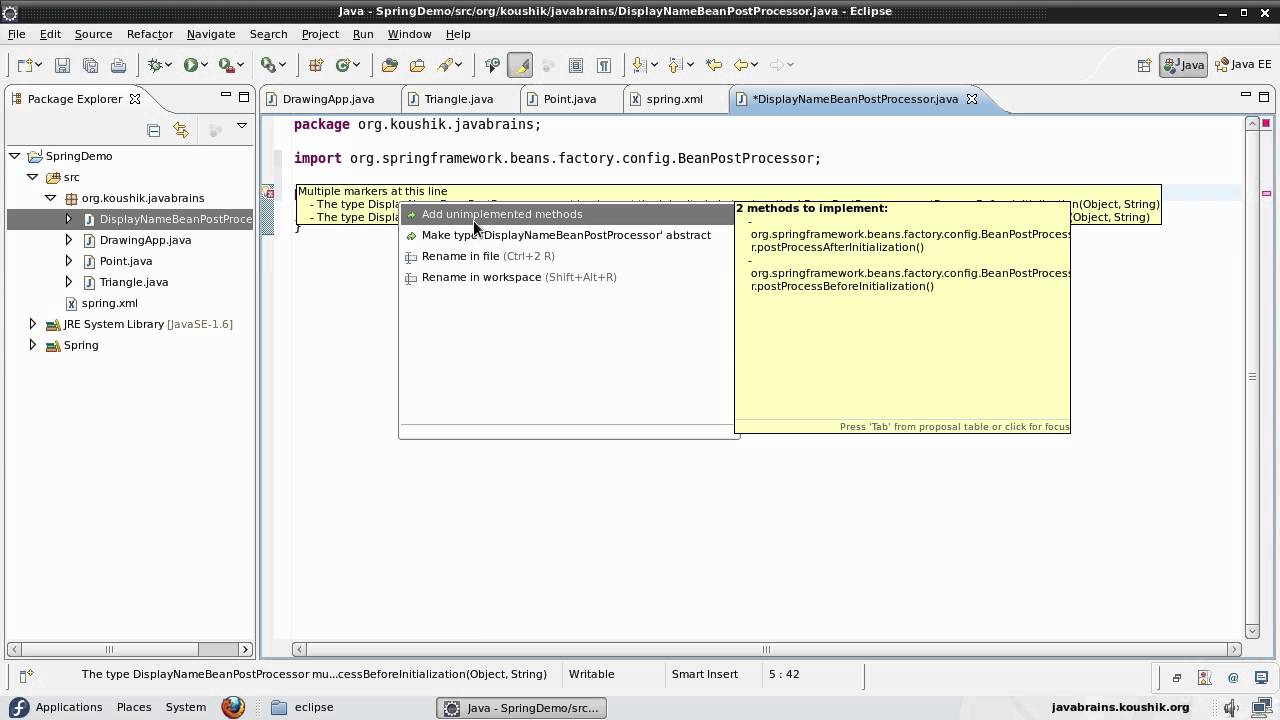Select Point.java in Package Explorer
This screenshot has height=720, width=1280.
pos(125,261)
